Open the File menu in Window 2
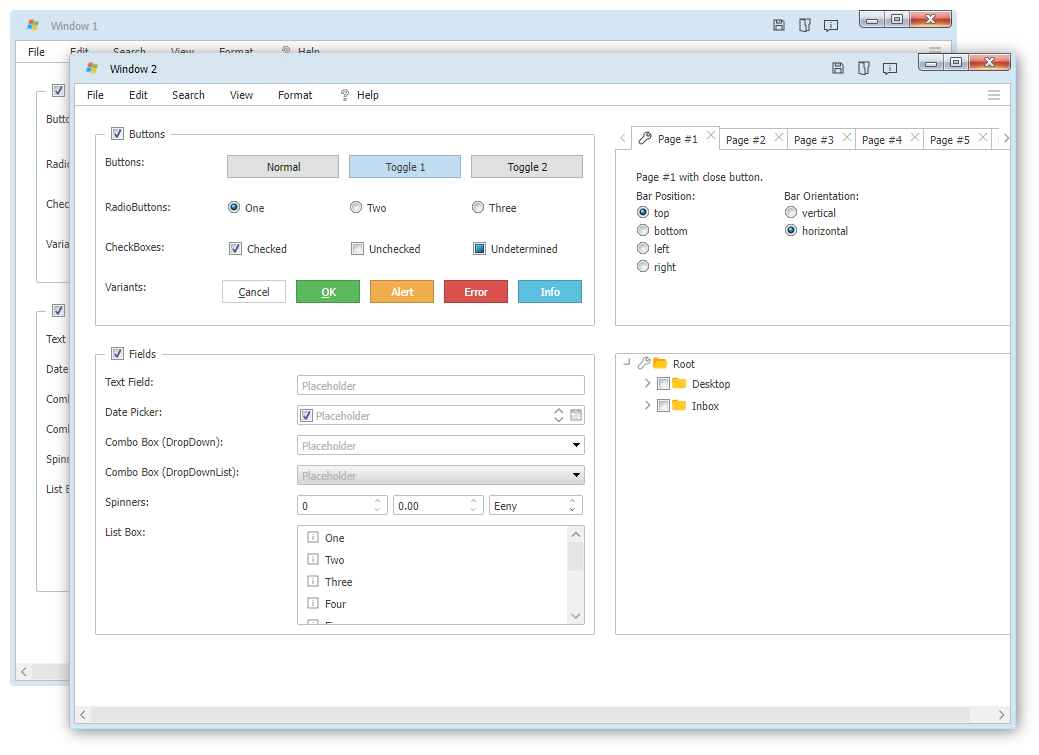The height and width of the screenshot is (755, 1039). click(95, 95)
